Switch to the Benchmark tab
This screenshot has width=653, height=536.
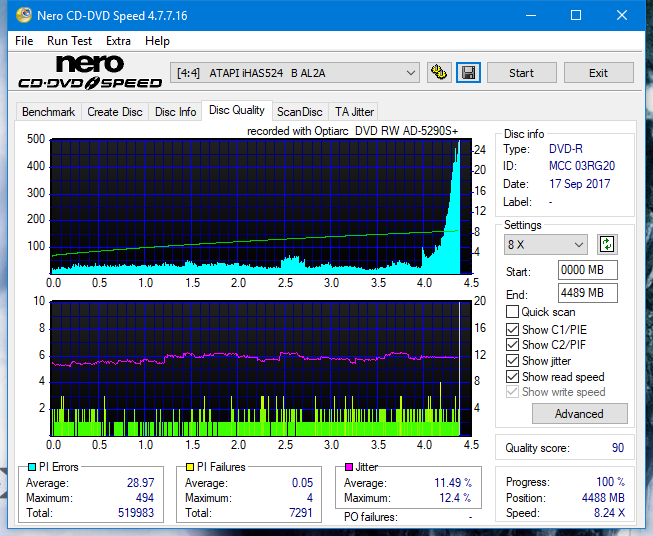pyautogui.click(x=49, y=112)
